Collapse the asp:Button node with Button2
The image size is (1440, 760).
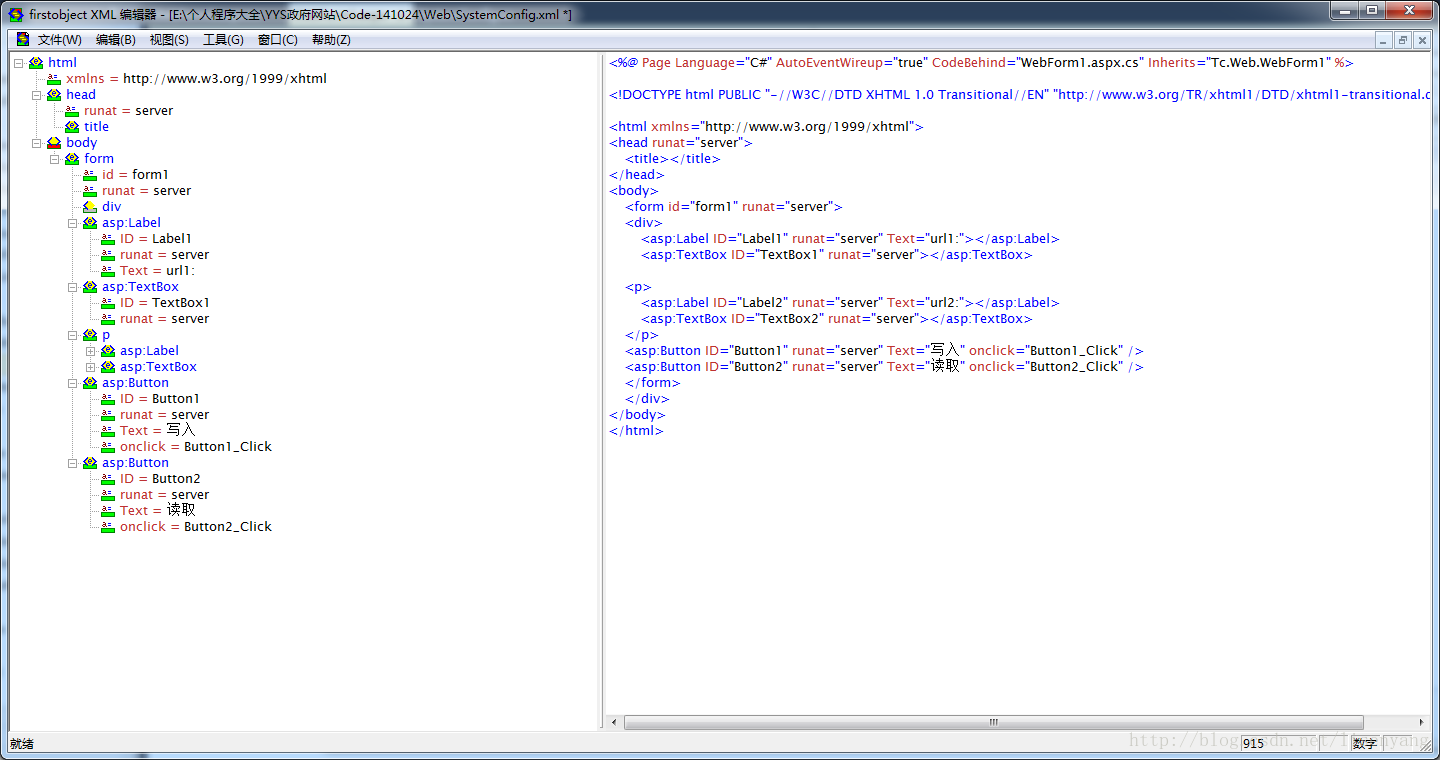click(x=73, y=463)
